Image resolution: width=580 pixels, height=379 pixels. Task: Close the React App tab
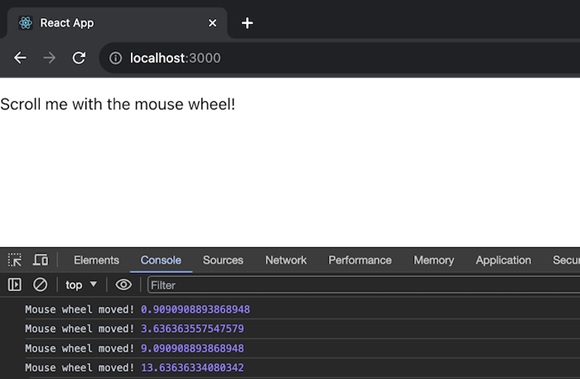coord(212,23)
